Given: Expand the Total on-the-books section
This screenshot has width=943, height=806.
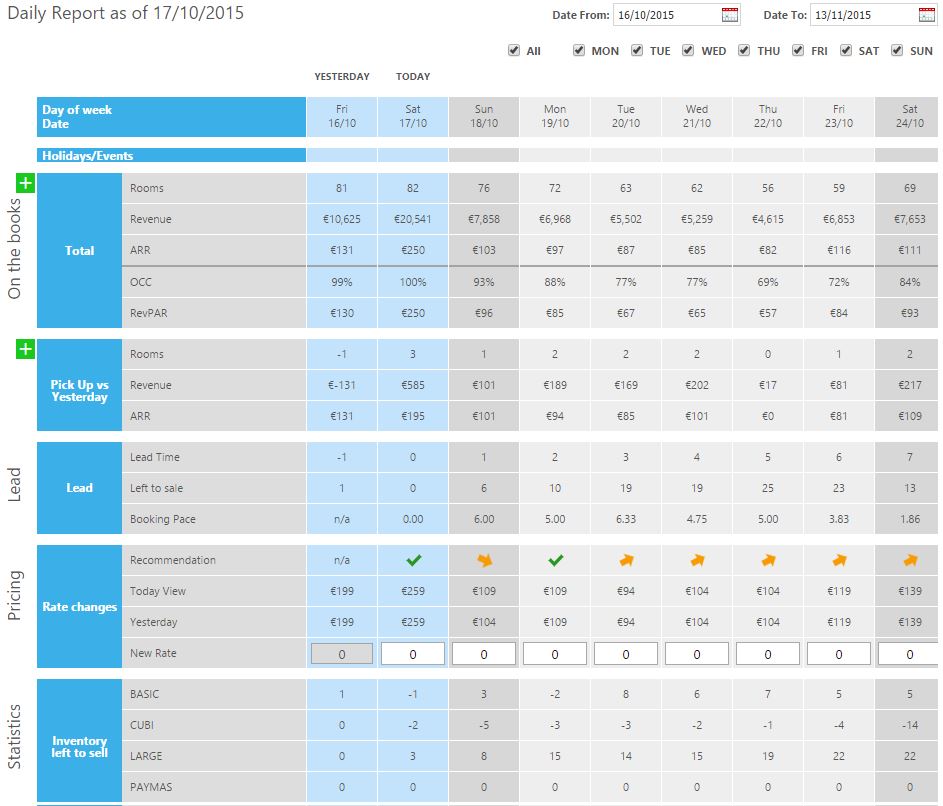Looking at the screenshot, I should [x=26, y=183].
